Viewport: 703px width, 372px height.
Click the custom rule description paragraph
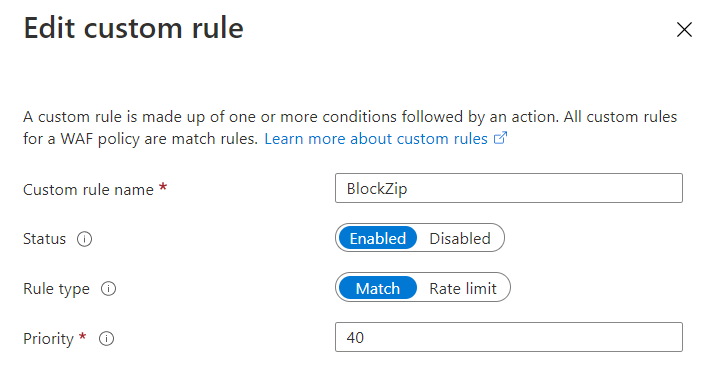(350, 128)
